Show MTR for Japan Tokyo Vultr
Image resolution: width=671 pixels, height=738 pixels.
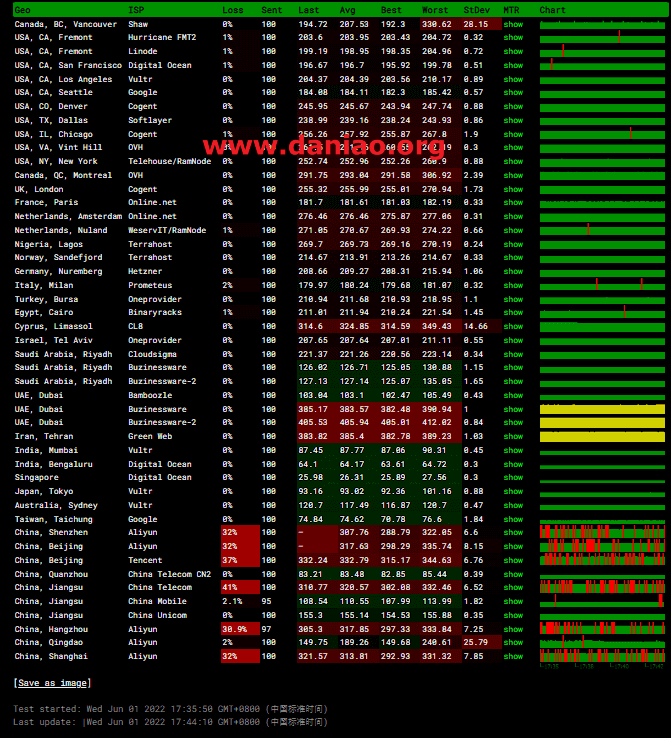[513, 491]
